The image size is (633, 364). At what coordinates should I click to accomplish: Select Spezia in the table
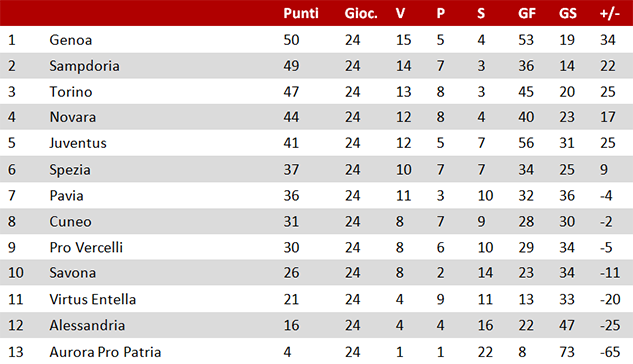coord(70,169)
